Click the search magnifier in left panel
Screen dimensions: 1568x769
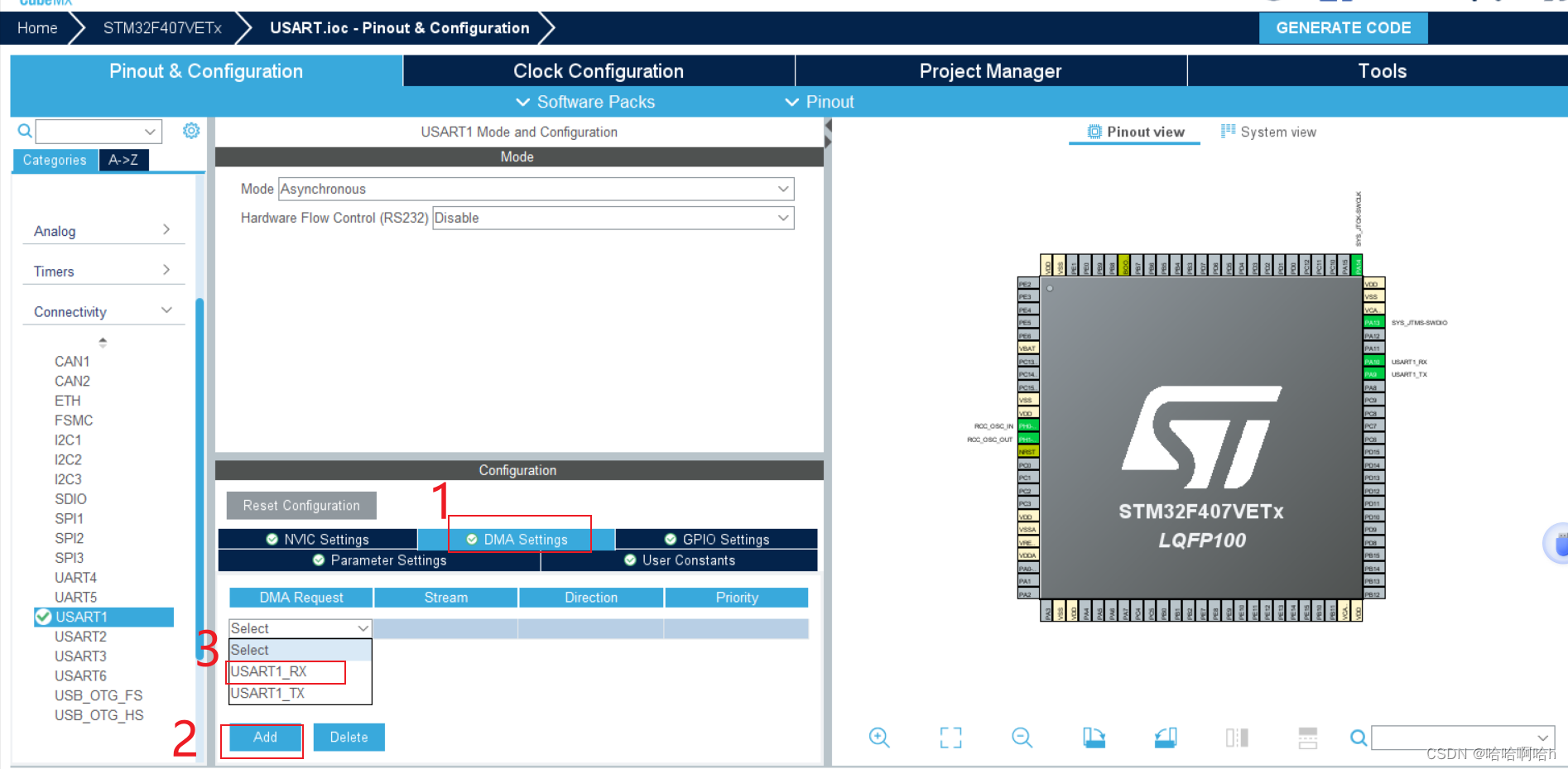click(25, 131)
